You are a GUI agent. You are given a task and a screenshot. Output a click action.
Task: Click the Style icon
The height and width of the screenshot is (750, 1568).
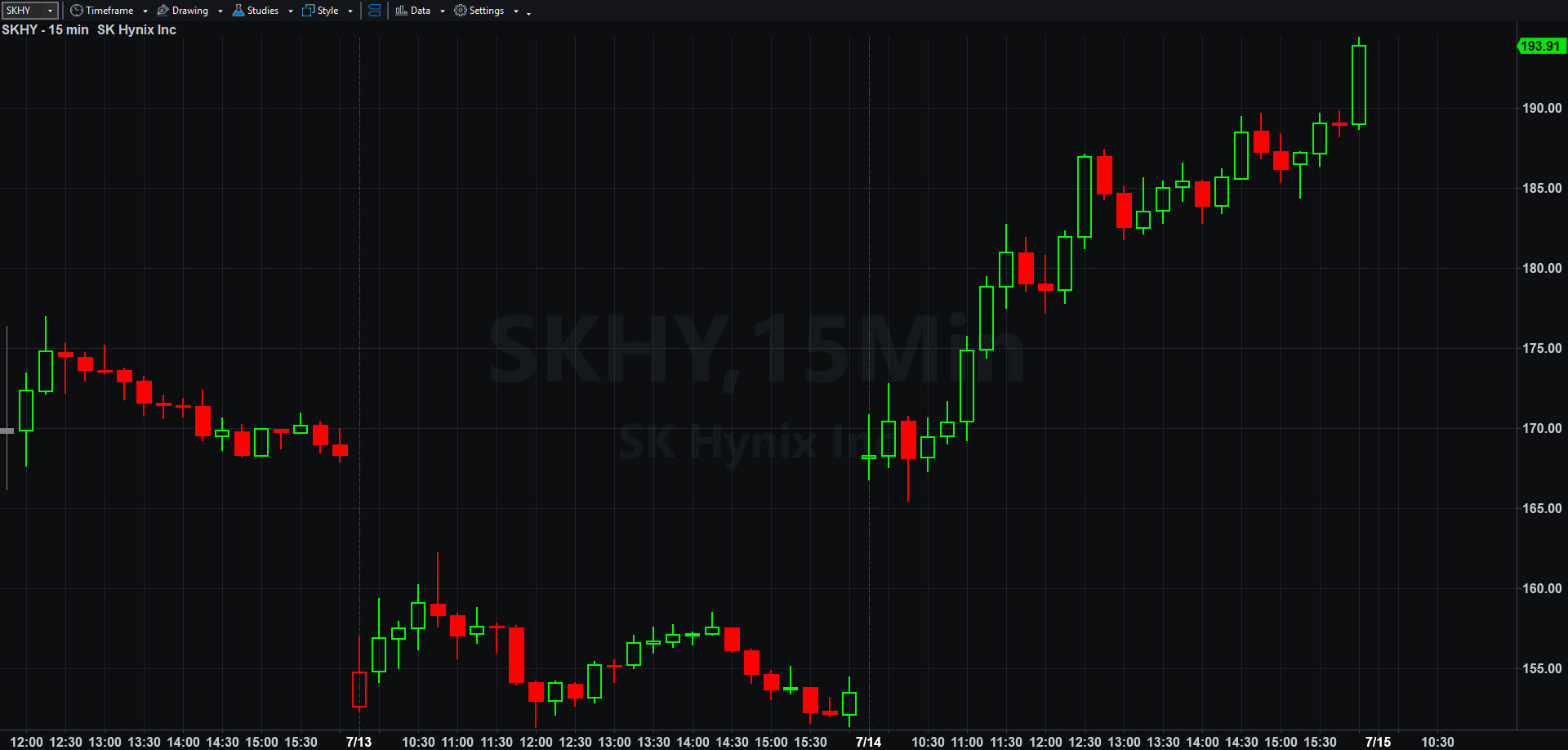[x=308, y=11]
